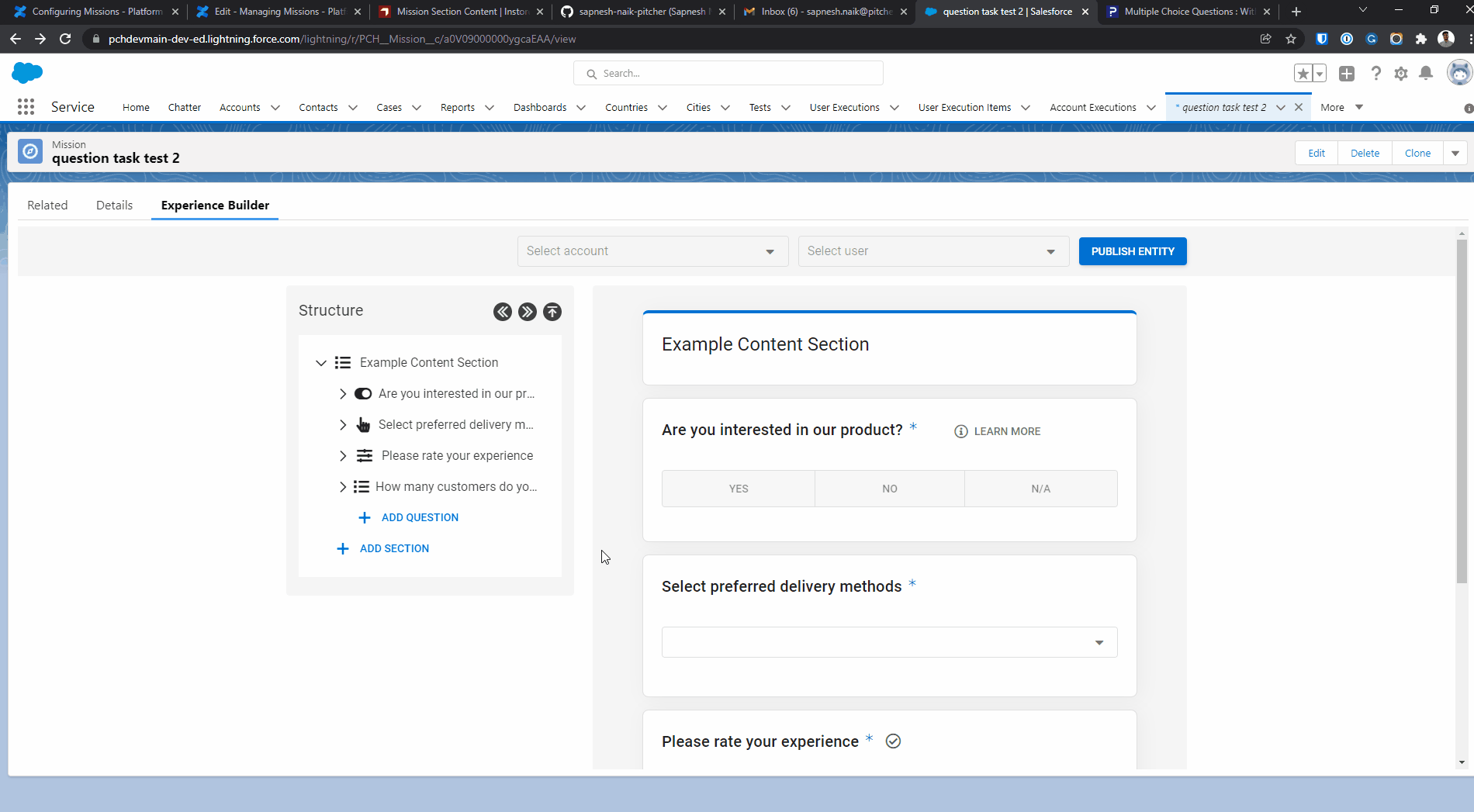Click collapse all double-left arrow icon

point(502,312)
